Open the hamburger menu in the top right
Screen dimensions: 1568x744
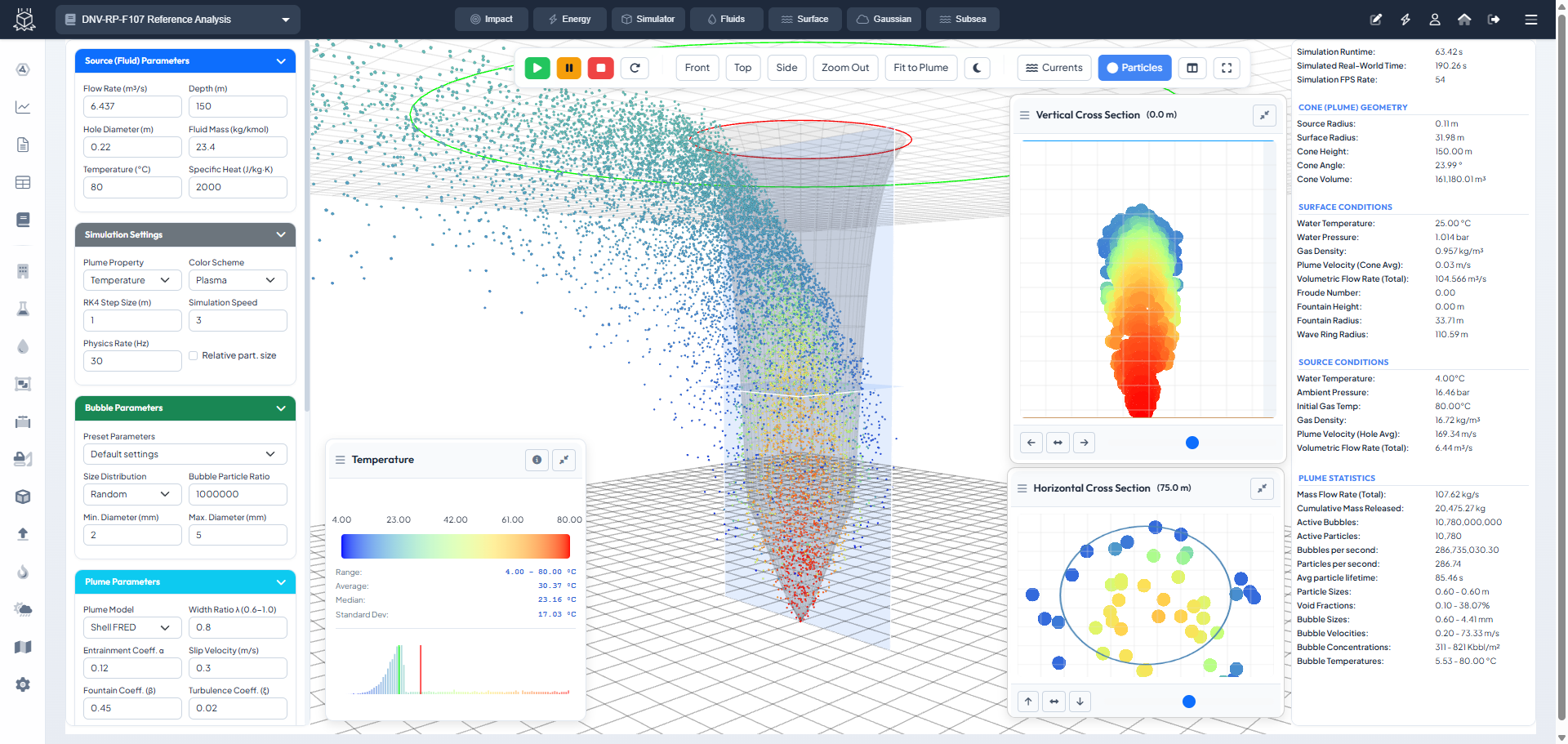point(1531,20)
